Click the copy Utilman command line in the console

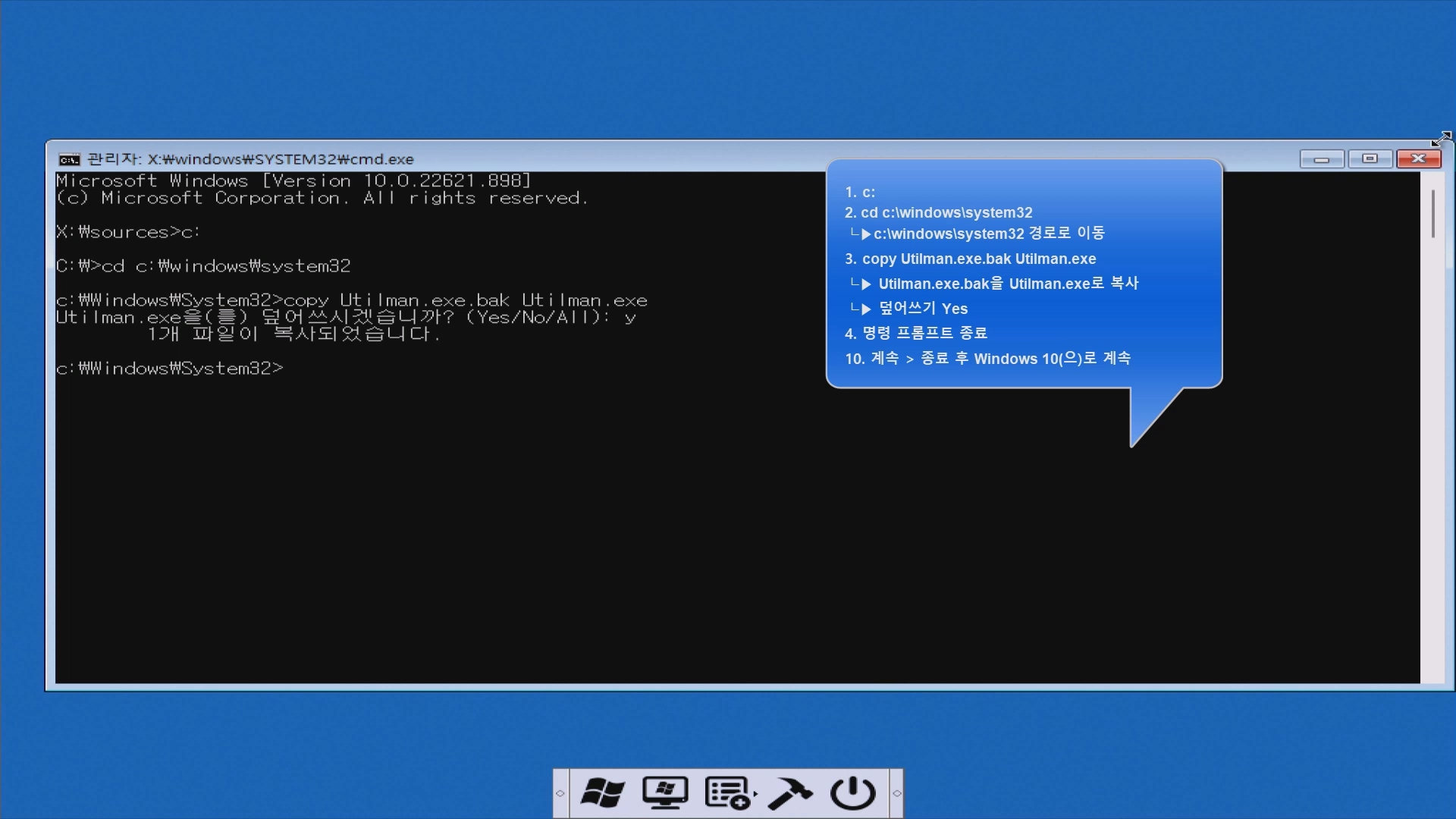pos(351,300)
